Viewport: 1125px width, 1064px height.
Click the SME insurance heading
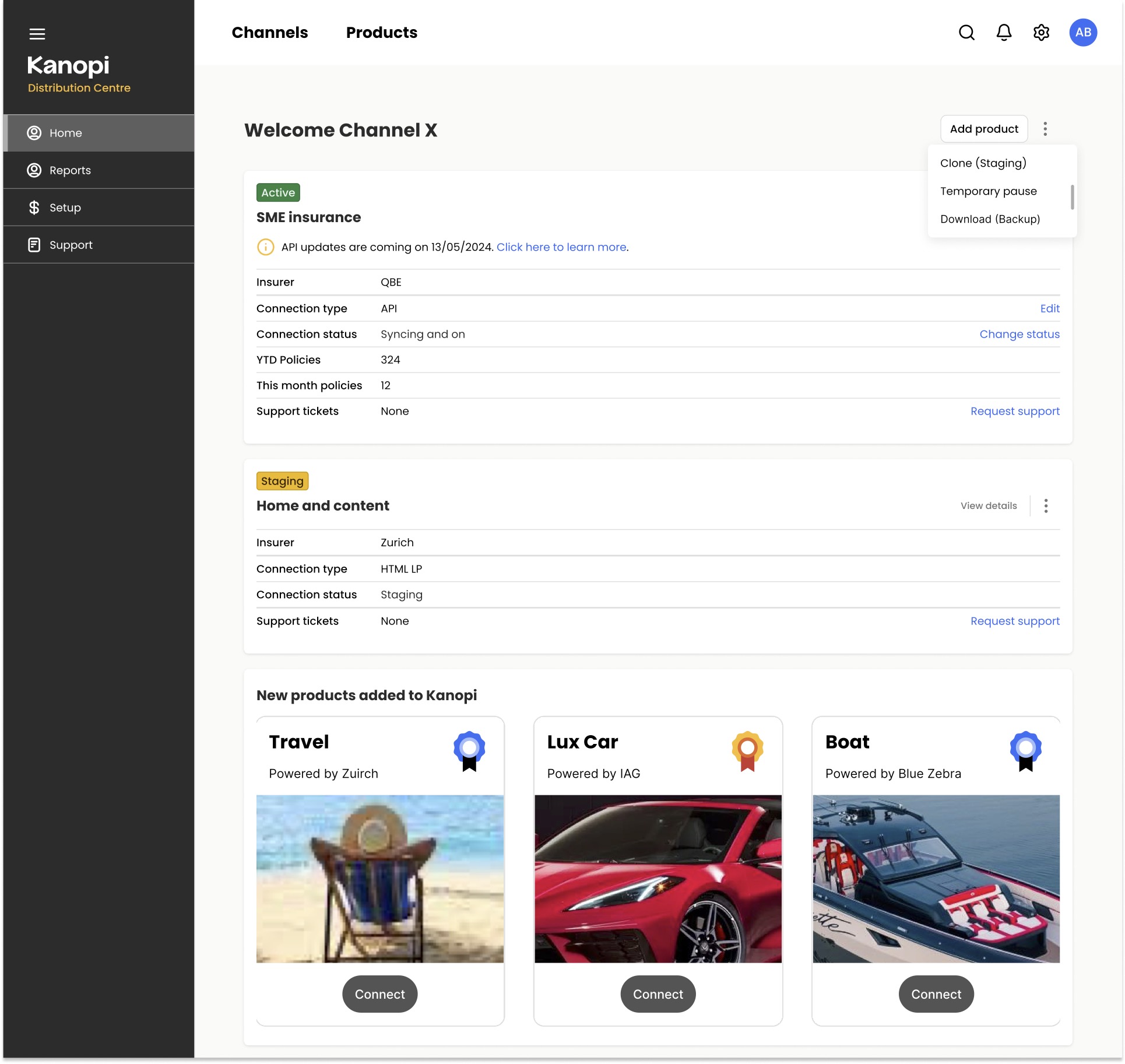308,217
